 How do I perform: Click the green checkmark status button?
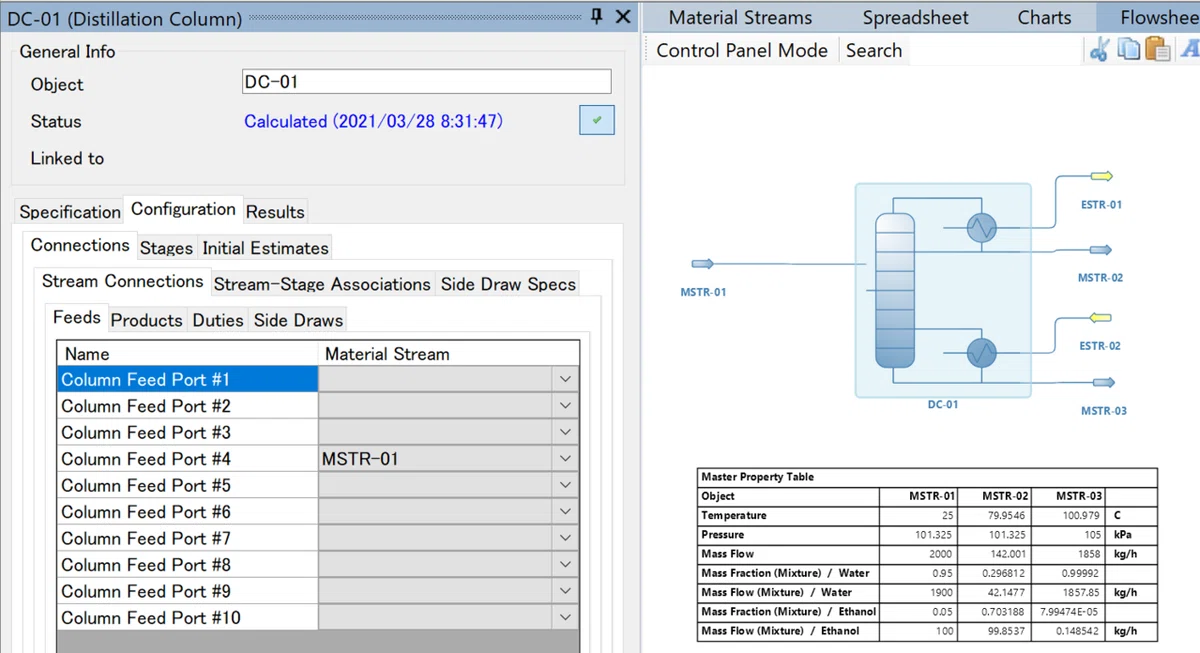[597, 121]
